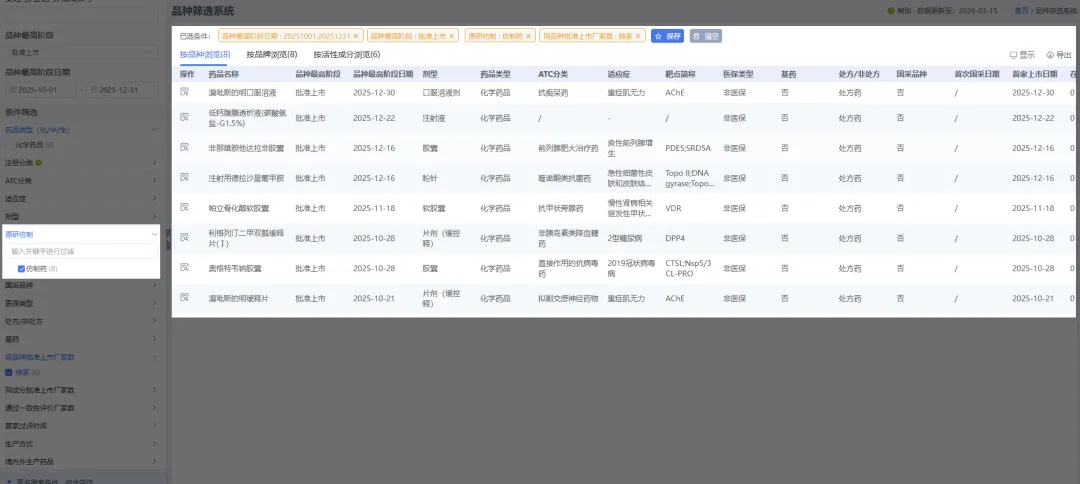Click the green info icon beside 注册分类
The width and height of the screenshot is (1080, 484).
point(39,162)
